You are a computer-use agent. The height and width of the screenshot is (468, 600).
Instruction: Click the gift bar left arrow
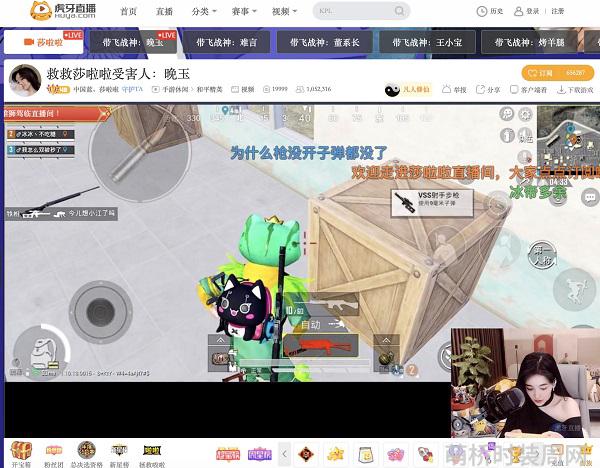coord(284,454)
